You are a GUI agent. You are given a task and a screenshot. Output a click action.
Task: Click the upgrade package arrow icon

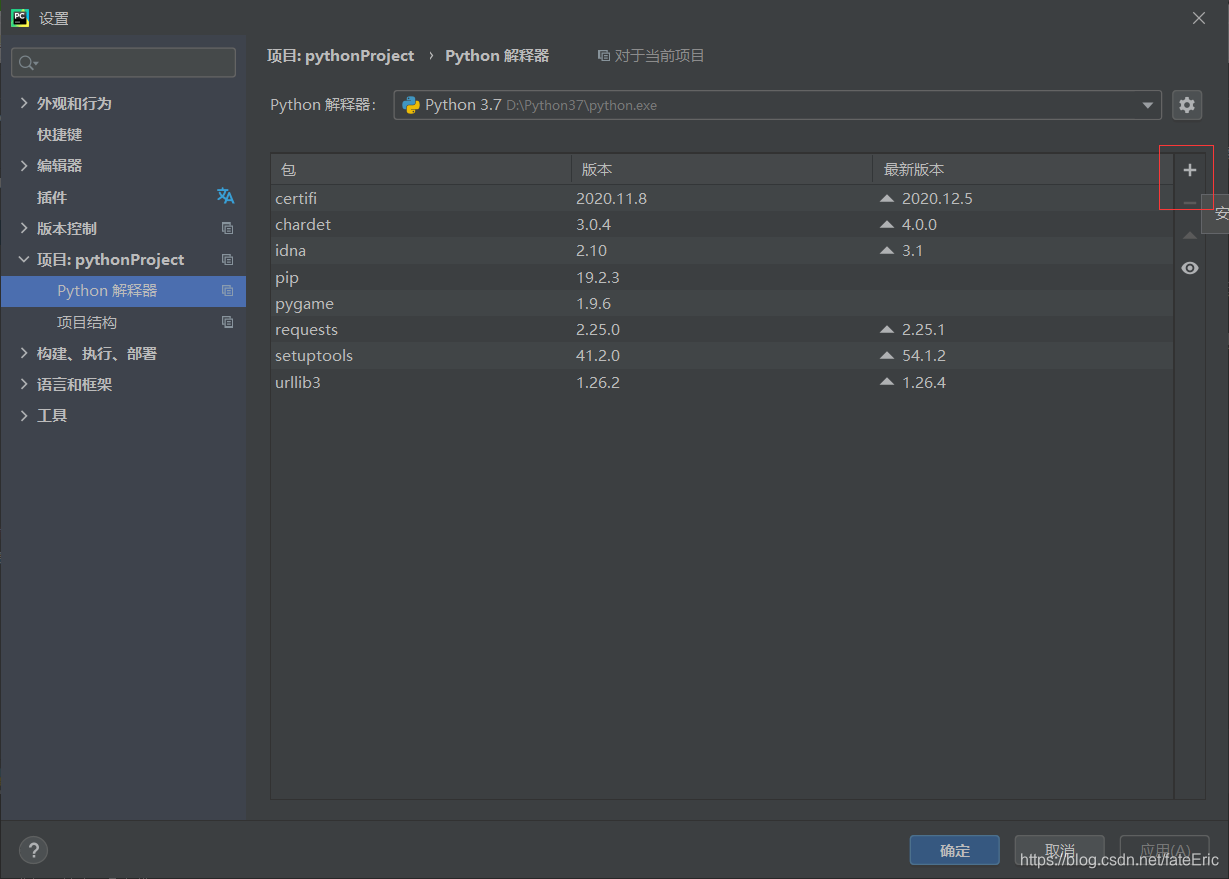pos(1189,236)
